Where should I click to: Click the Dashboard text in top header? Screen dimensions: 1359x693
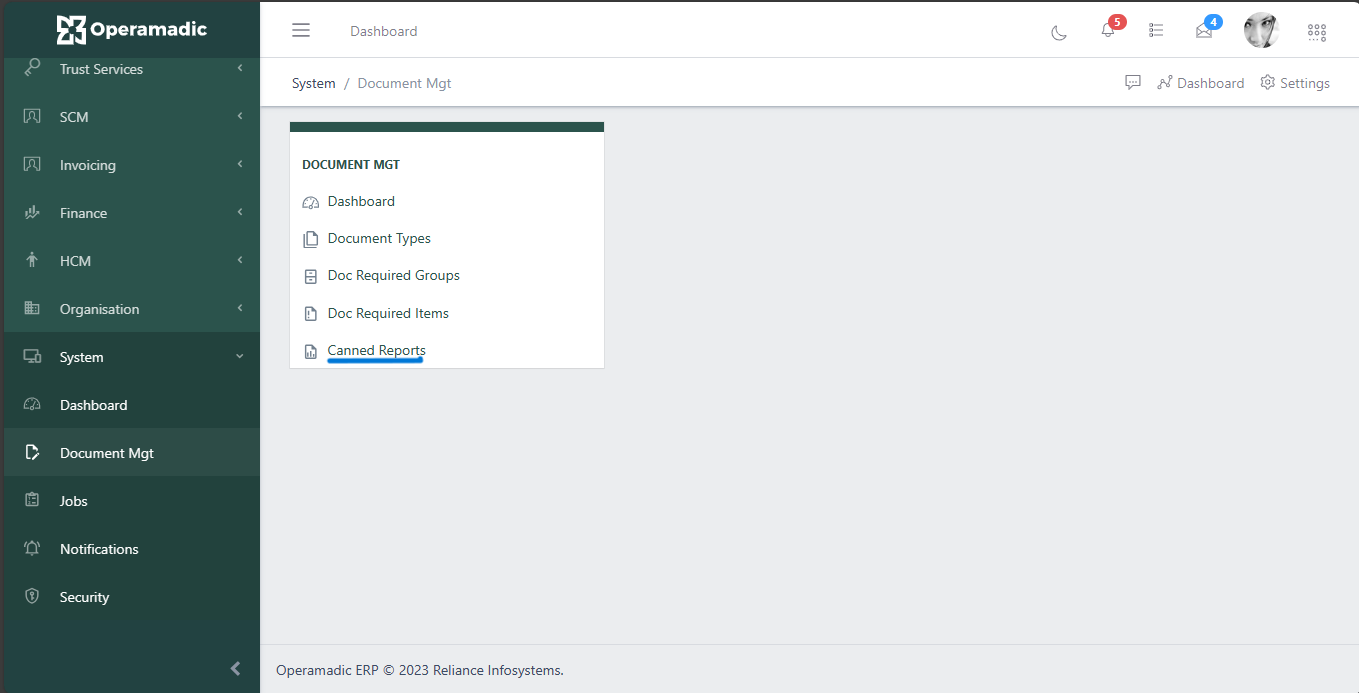pos(384,31)
